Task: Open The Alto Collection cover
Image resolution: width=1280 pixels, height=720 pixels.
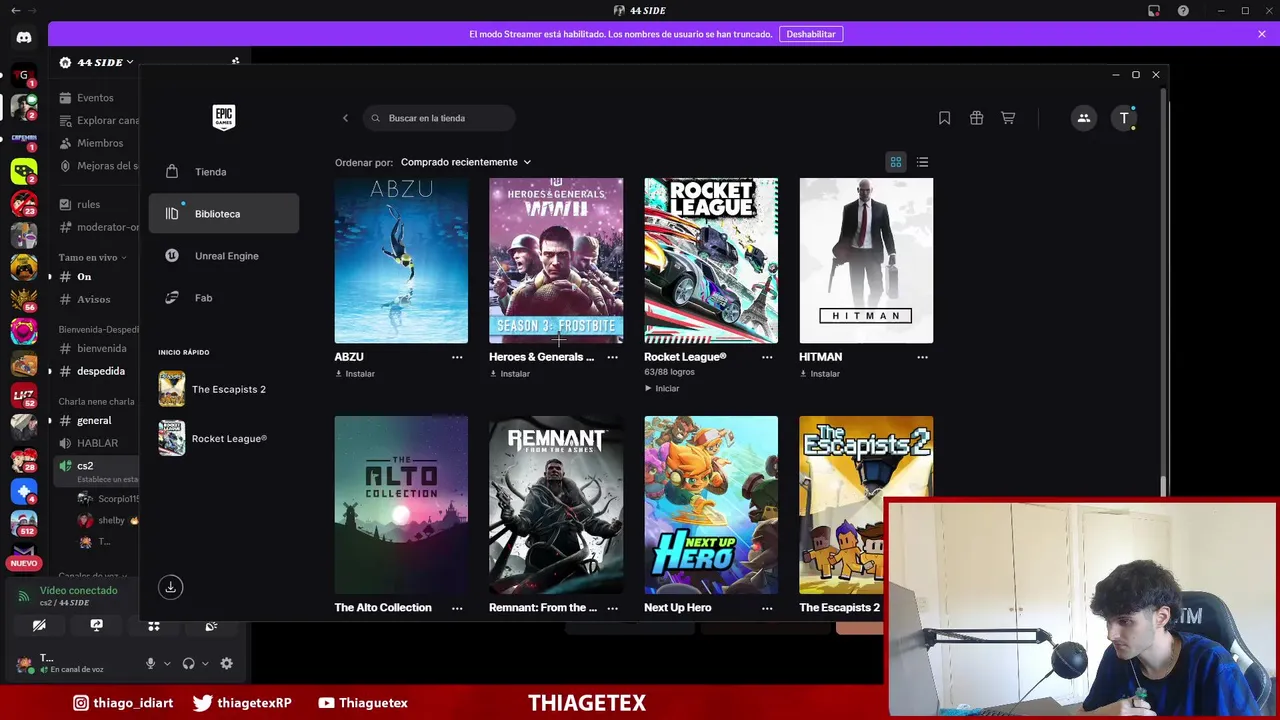Action: pos(401,505)
